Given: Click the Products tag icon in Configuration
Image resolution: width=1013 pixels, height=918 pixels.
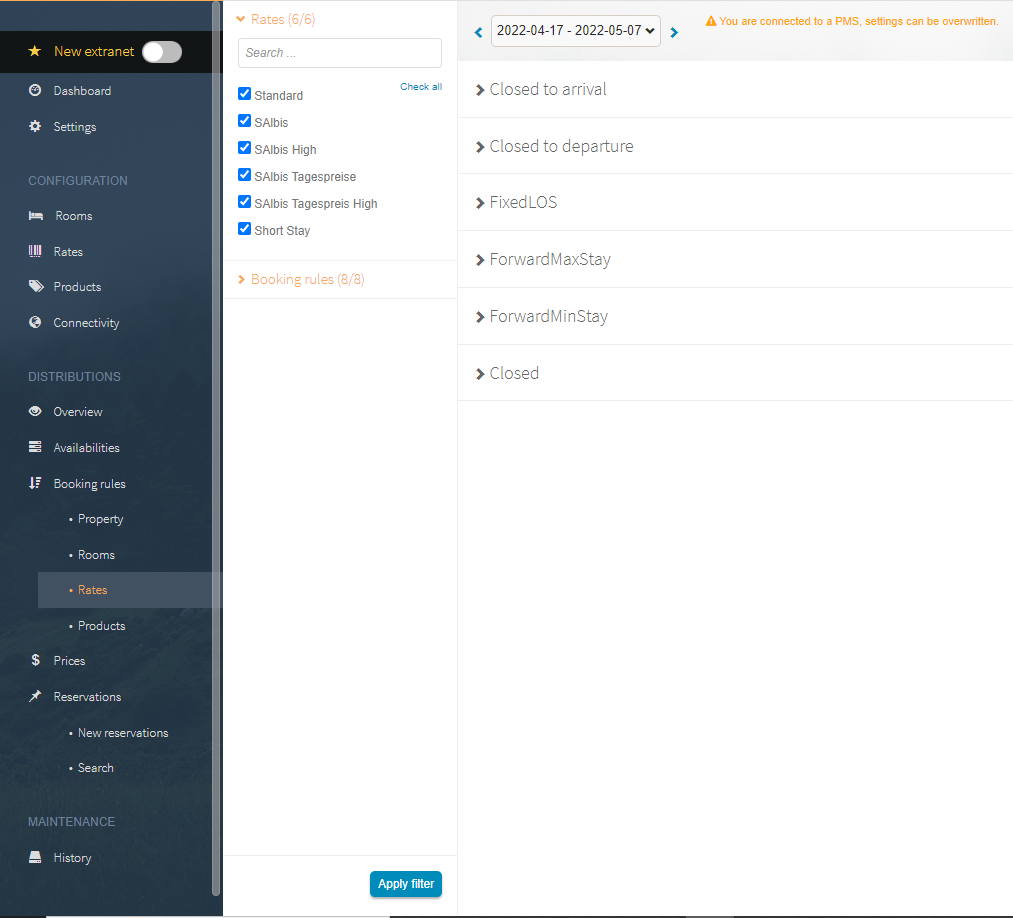Looking at the screenshot, I should [36, 287].
